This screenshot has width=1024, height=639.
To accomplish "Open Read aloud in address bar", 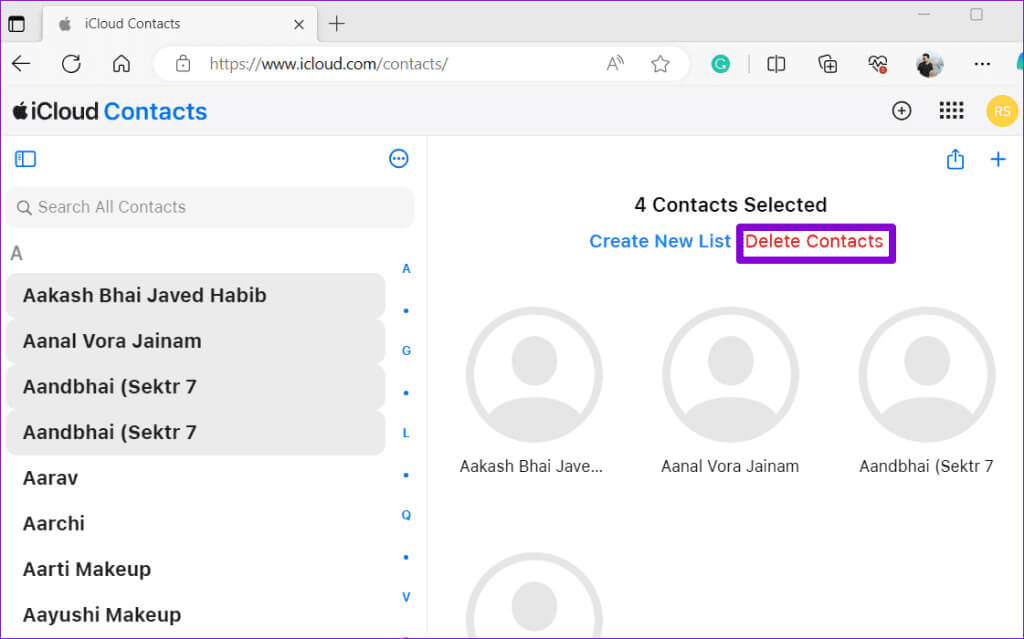I will pyautogui.click(x=615, y=63).
